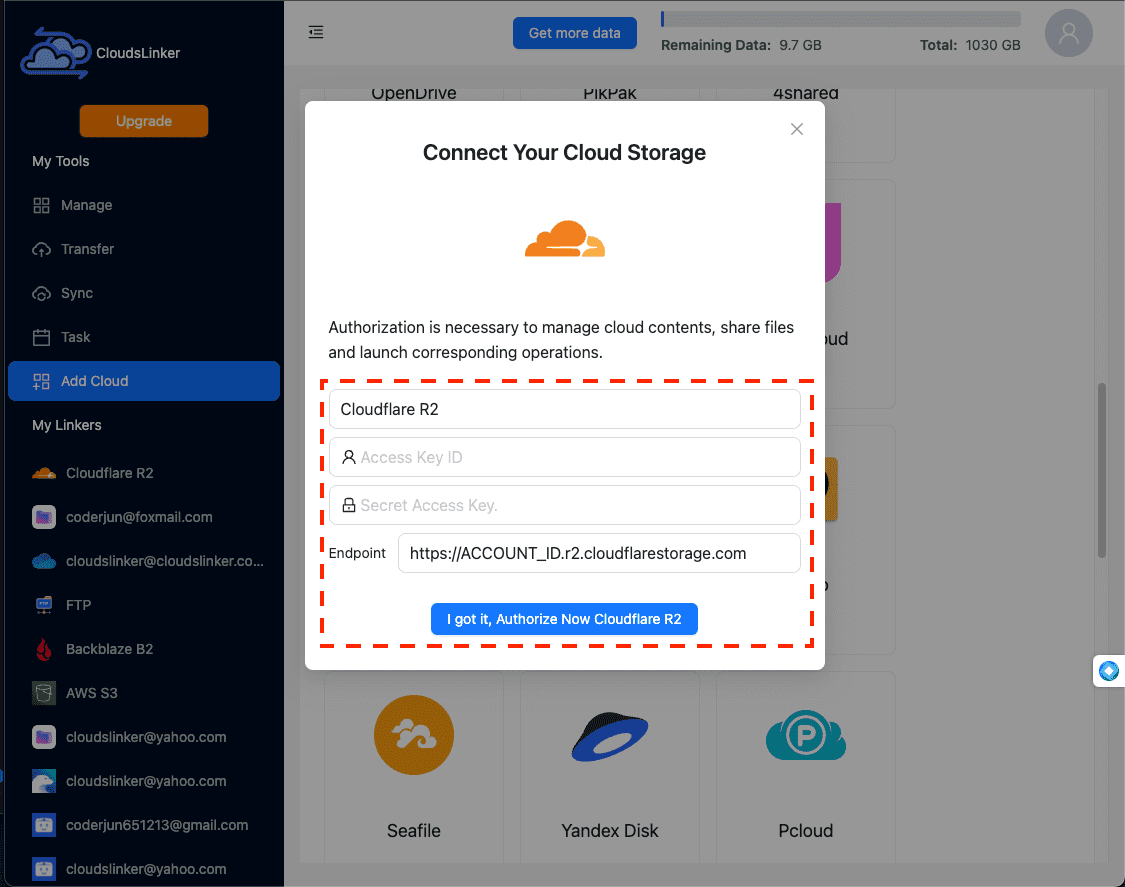The height and width of the screenshot is (887, 1125).
Task: Open Cloudflare R2 linker in sidebar
Action: [143, 473]
